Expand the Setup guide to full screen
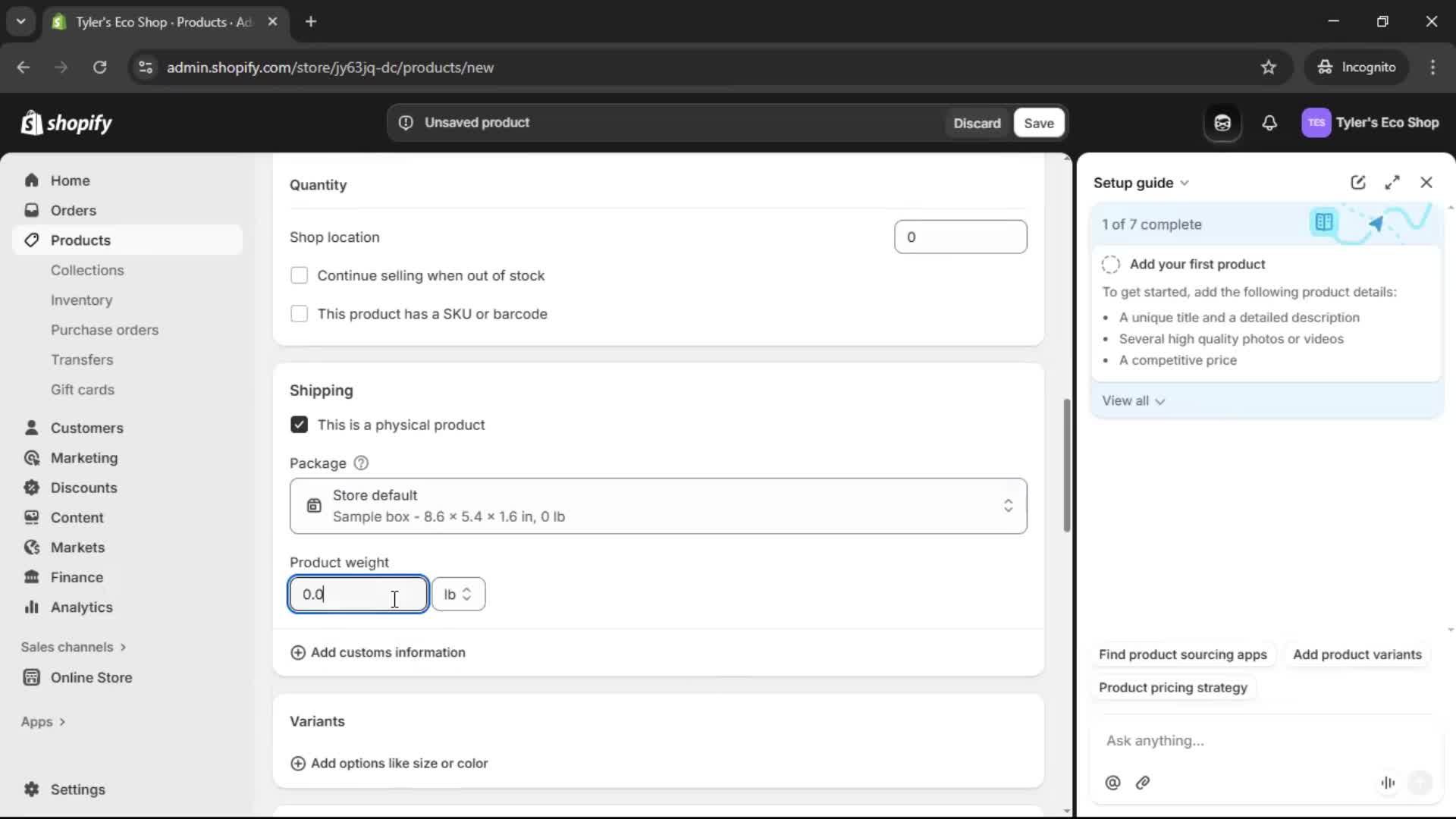The image size is (1456, 819). (x=1393, y=182)
